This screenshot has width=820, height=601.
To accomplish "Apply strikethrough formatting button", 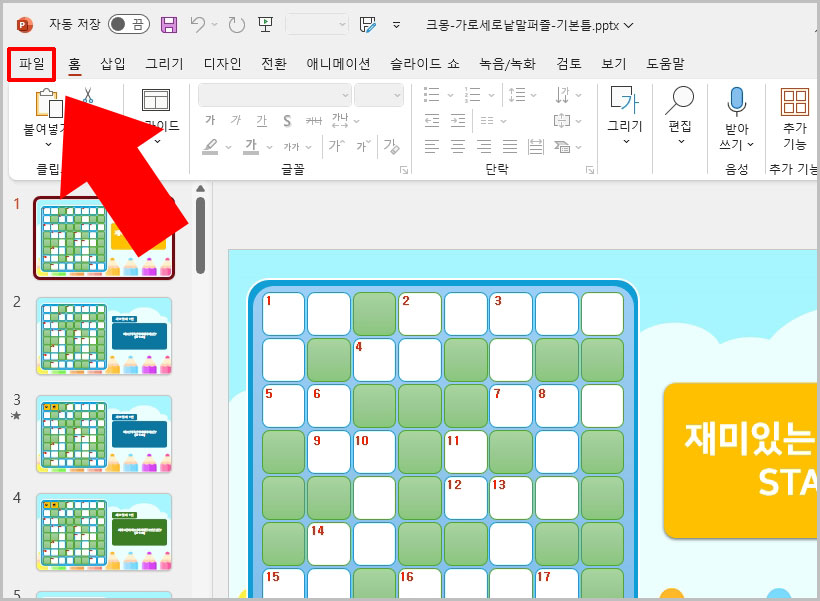I will pyautogui.click(x=313, y=121).
